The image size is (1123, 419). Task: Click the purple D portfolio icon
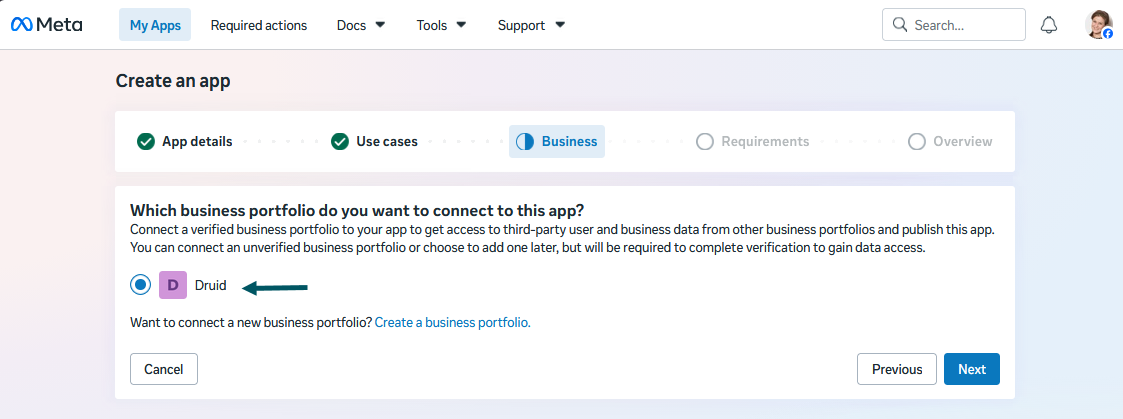click(173, 285)
